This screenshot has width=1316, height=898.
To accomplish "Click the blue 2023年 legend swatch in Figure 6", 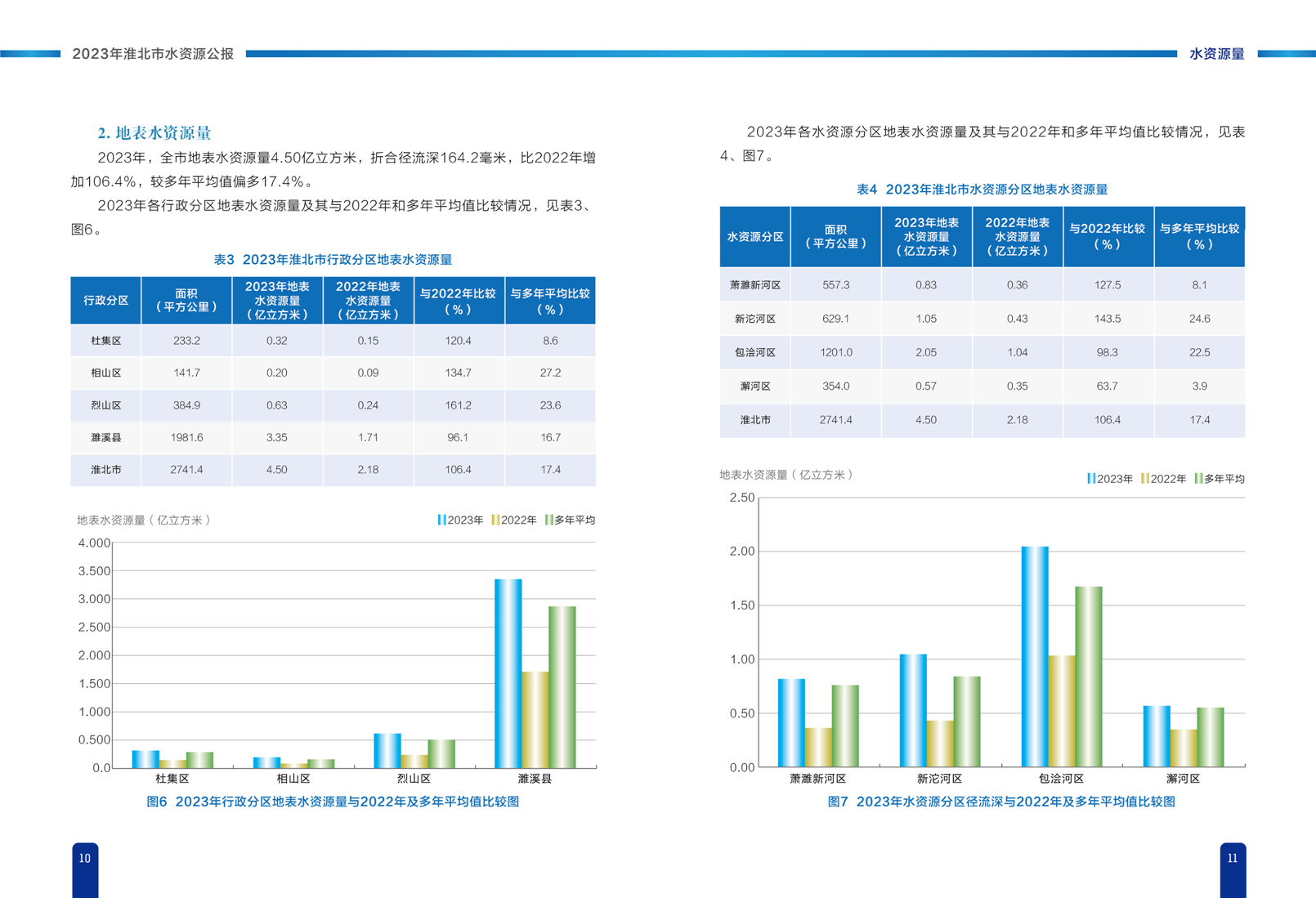I will click(x=441, y=520).
